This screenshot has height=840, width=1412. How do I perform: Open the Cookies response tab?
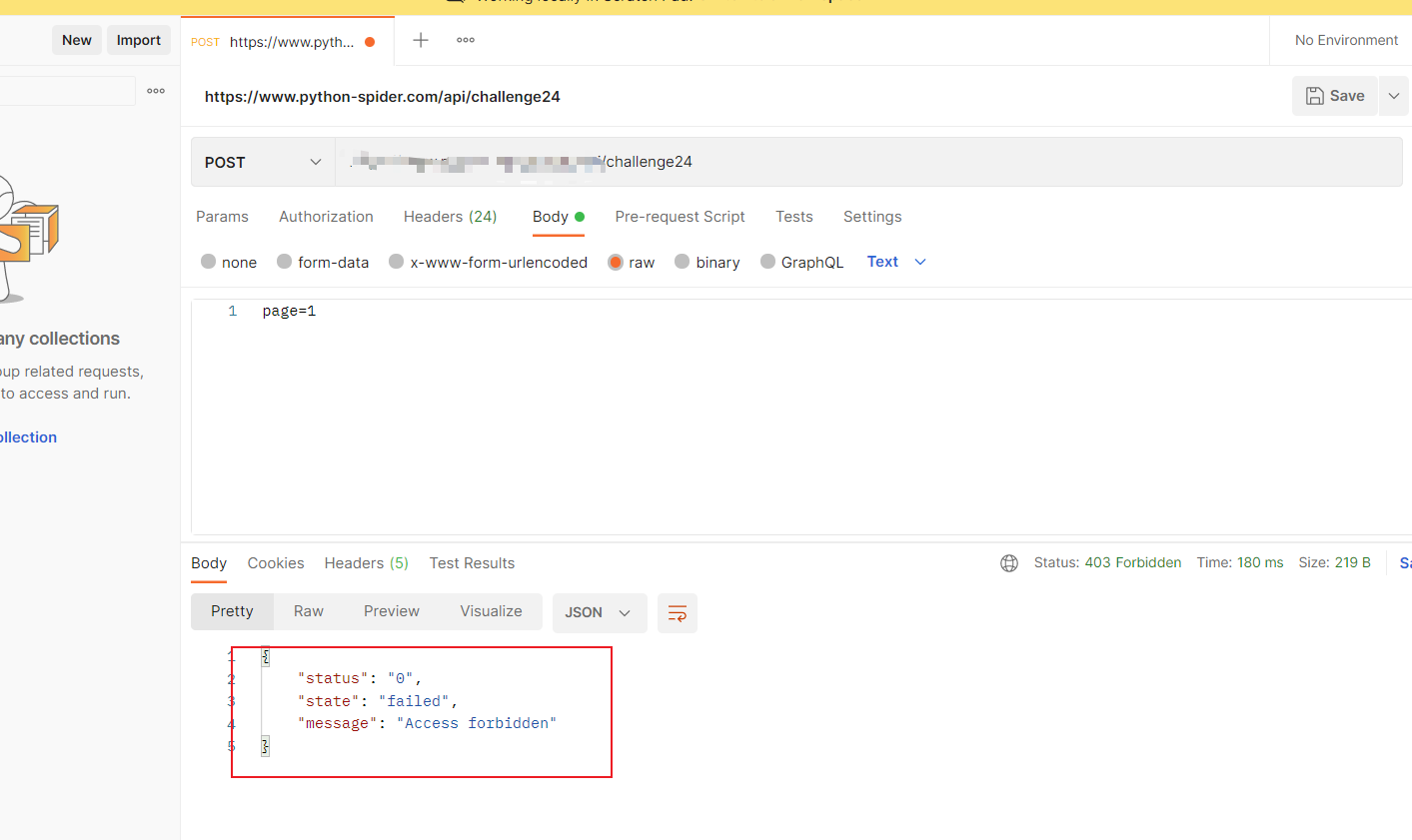(275, 562)
